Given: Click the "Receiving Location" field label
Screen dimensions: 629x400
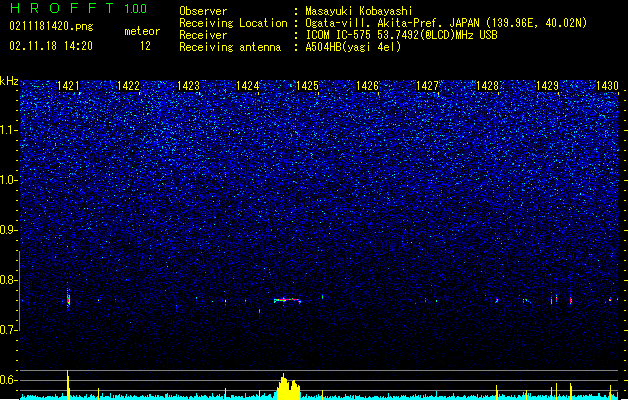Looking at the screenshot, I should click(233, 23).
